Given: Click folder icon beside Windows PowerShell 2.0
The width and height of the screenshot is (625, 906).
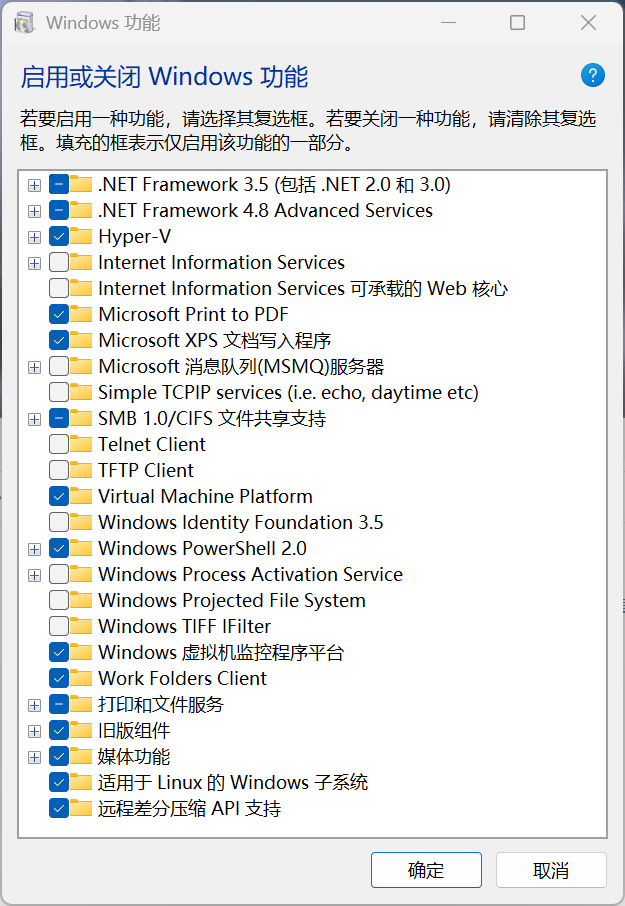Looking at the screenshot, I should tap(81, 548).
